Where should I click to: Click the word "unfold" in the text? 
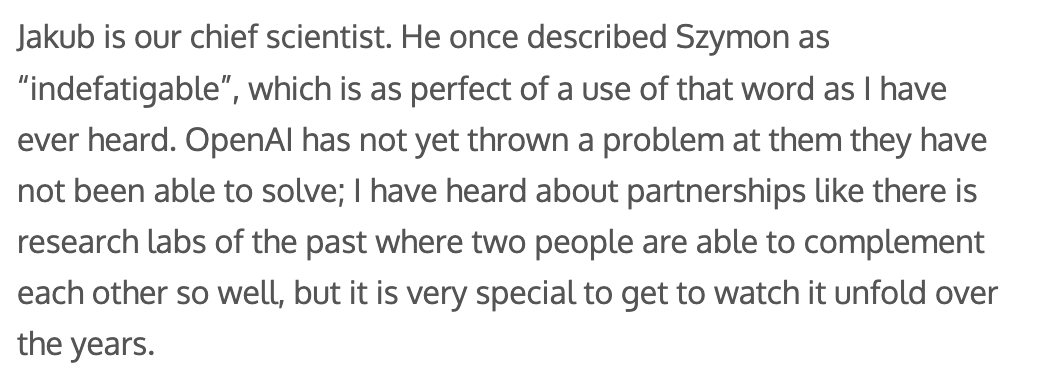(x=879, y=294)
